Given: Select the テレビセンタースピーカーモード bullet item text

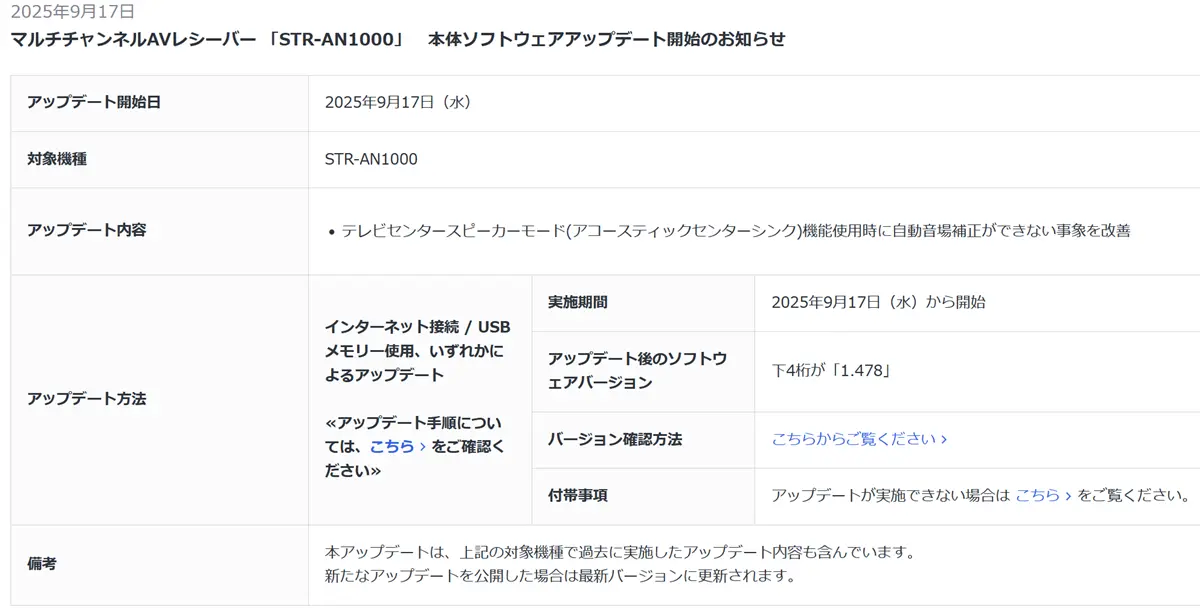Looking at the screenshot, I should click(735, 230).
